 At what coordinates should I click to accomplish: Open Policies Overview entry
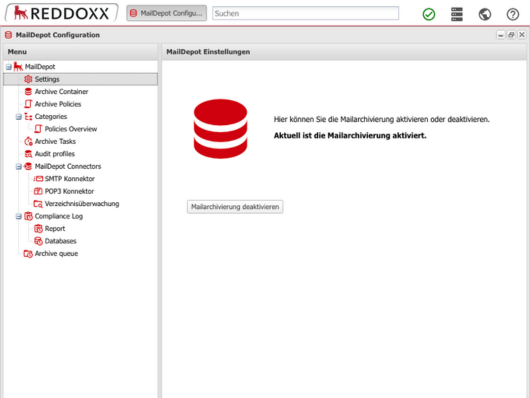[71, 129]
